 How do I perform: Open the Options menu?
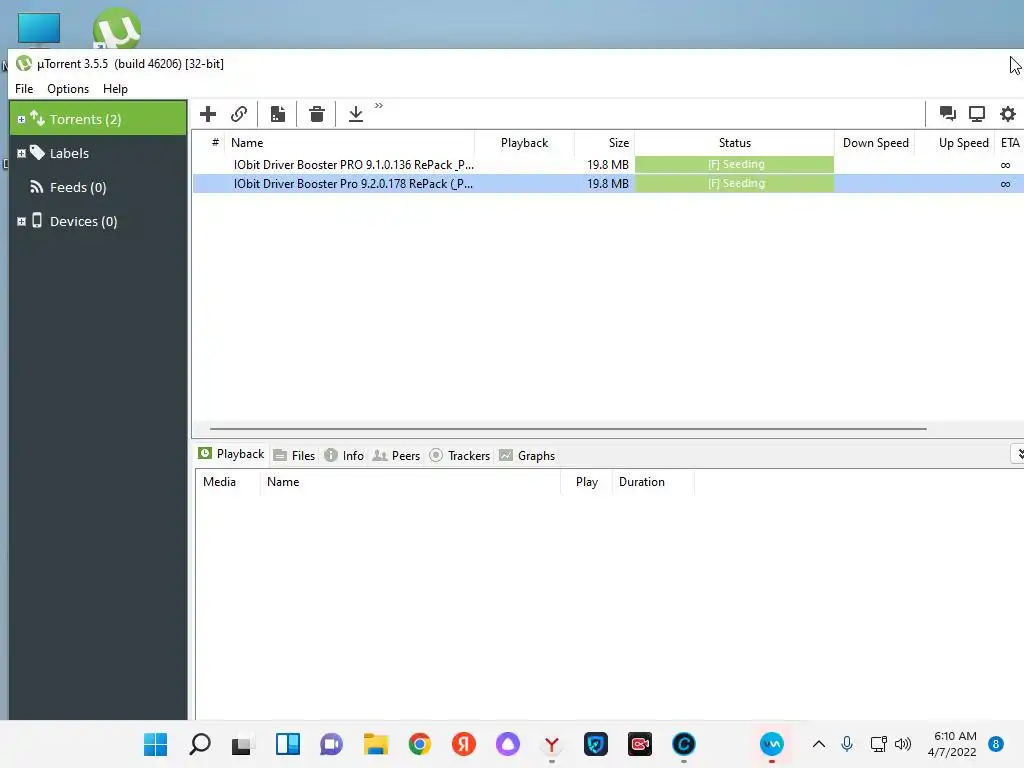68,89
